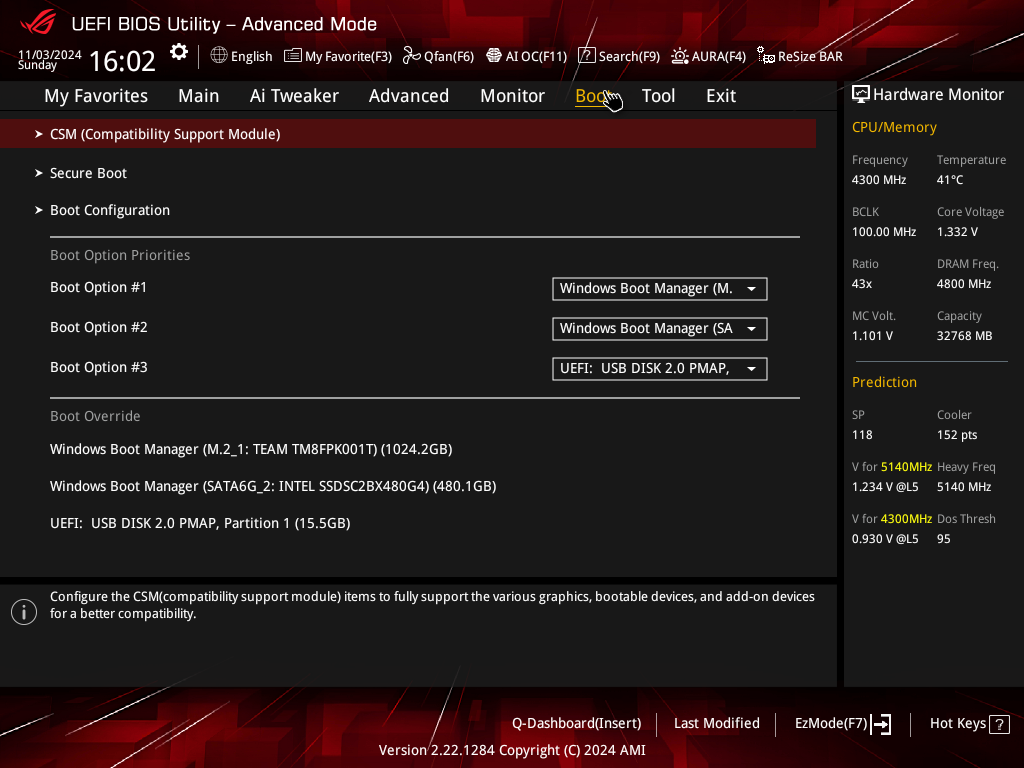1024x768 pixels.
Task: Switch to the Exit tab
Action: pos(721,96)
